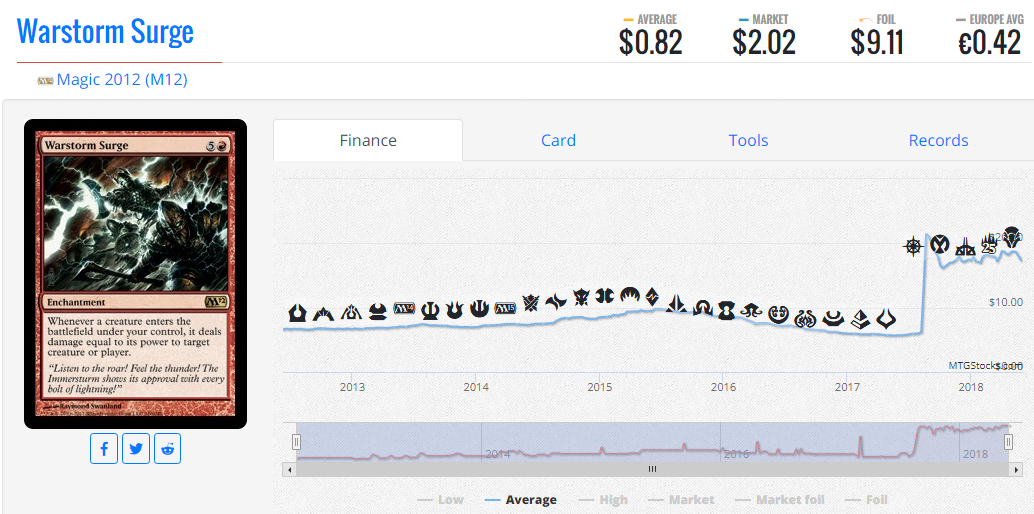Click the M15 set symbol on the chart

(504, 307)
